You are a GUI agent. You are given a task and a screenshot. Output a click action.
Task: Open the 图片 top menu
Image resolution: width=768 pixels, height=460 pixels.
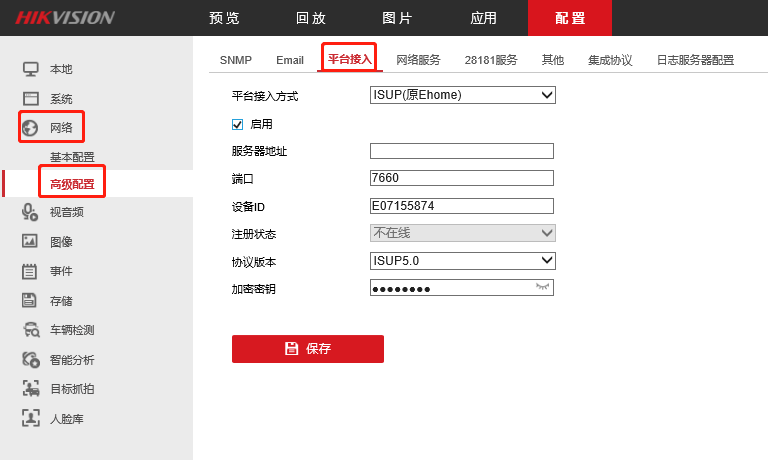[397, 18]
